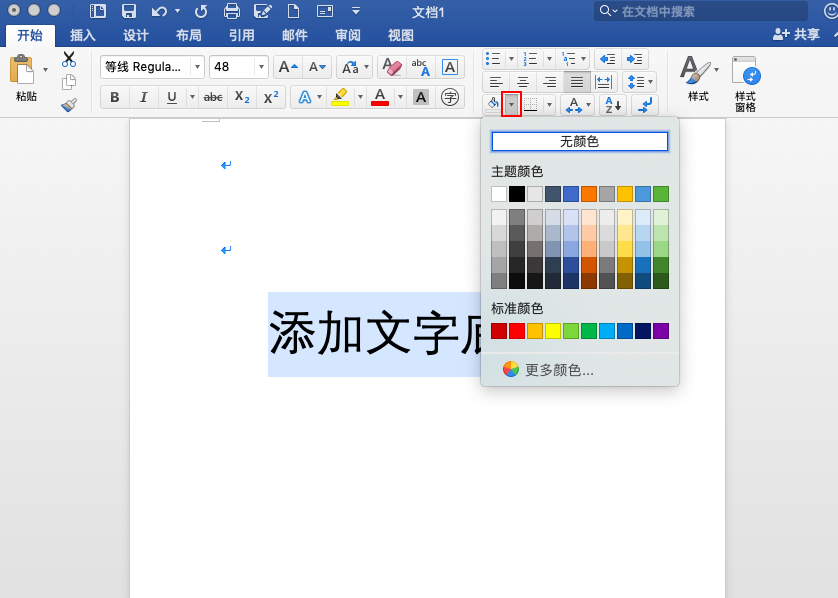Expand underline style dropdown arrow
The width and height of the screenshot is (838, 598).
[192, 97]
